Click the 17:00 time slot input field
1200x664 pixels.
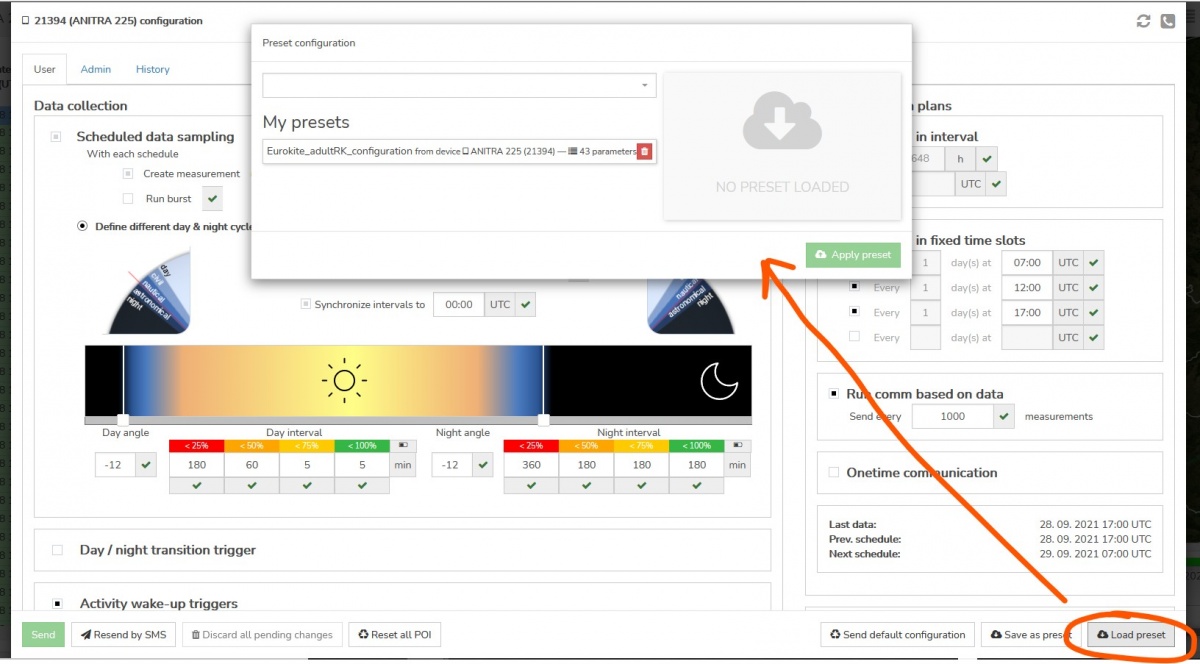coord(1027,313)
